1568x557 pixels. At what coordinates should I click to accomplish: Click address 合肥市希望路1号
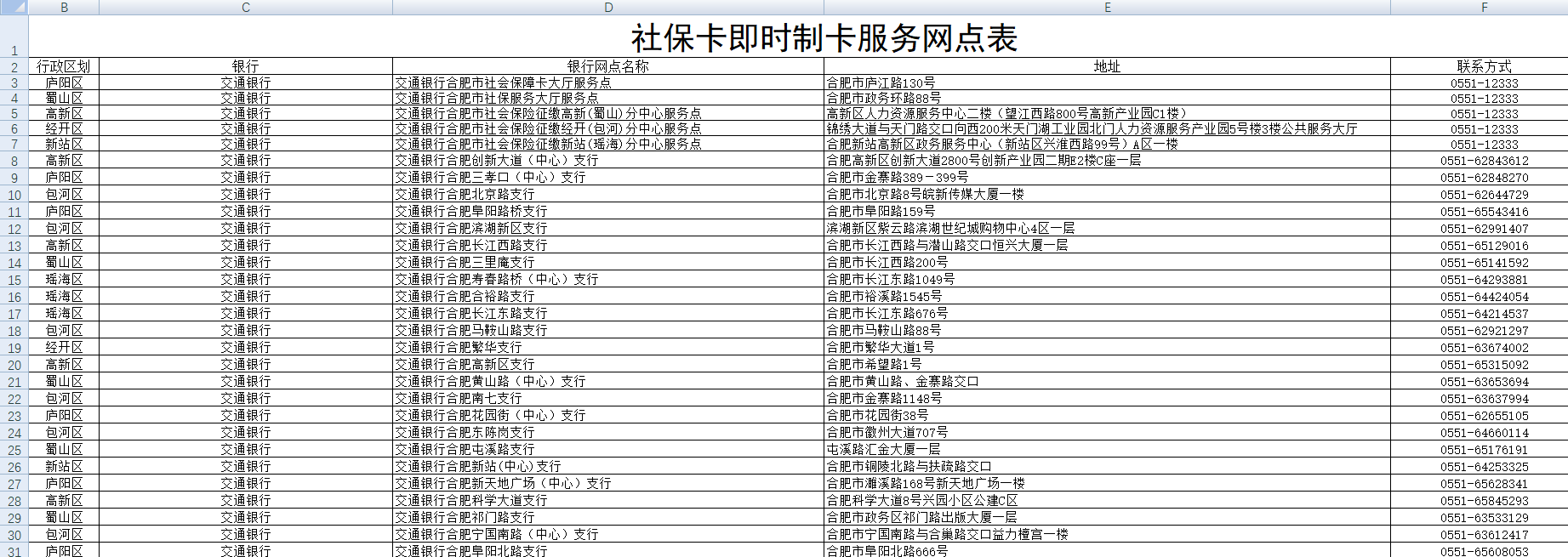tap(1108, 364)
